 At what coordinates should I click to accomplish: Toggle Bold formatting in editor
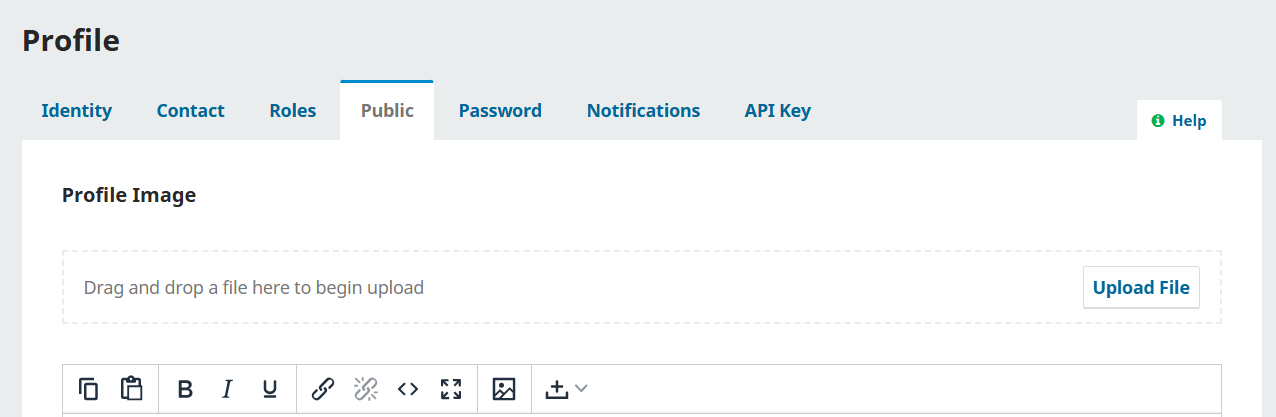tap(185, 389)
